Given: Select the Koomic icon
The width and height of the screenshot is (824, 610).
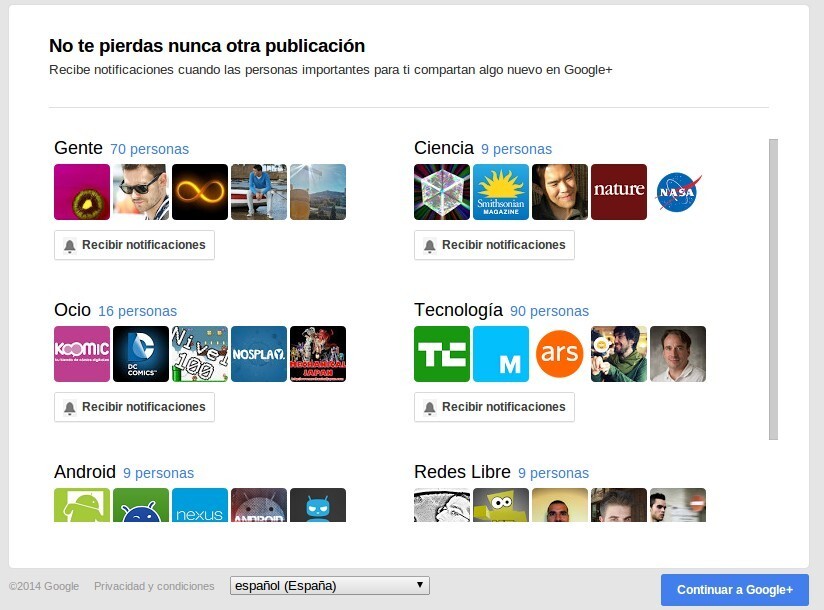Looking at the screenshot, I should (82, 354).
